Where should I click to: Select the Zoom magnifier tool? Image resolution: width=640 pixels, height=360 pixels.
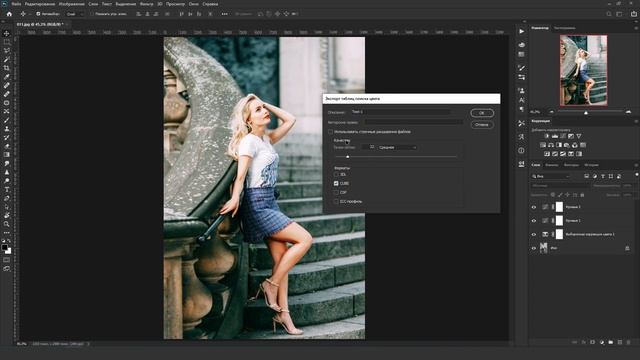(x=7, y=224)
